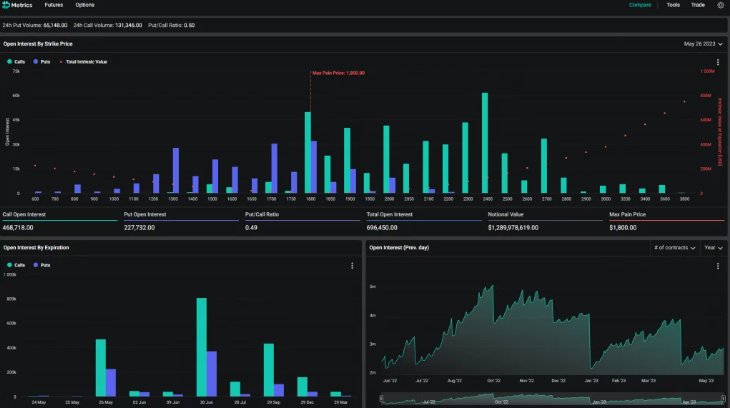Screen dimensions: 730x408
Task: Click Total Open Interest value 696,450.00
Action: (x=382, y=228)
